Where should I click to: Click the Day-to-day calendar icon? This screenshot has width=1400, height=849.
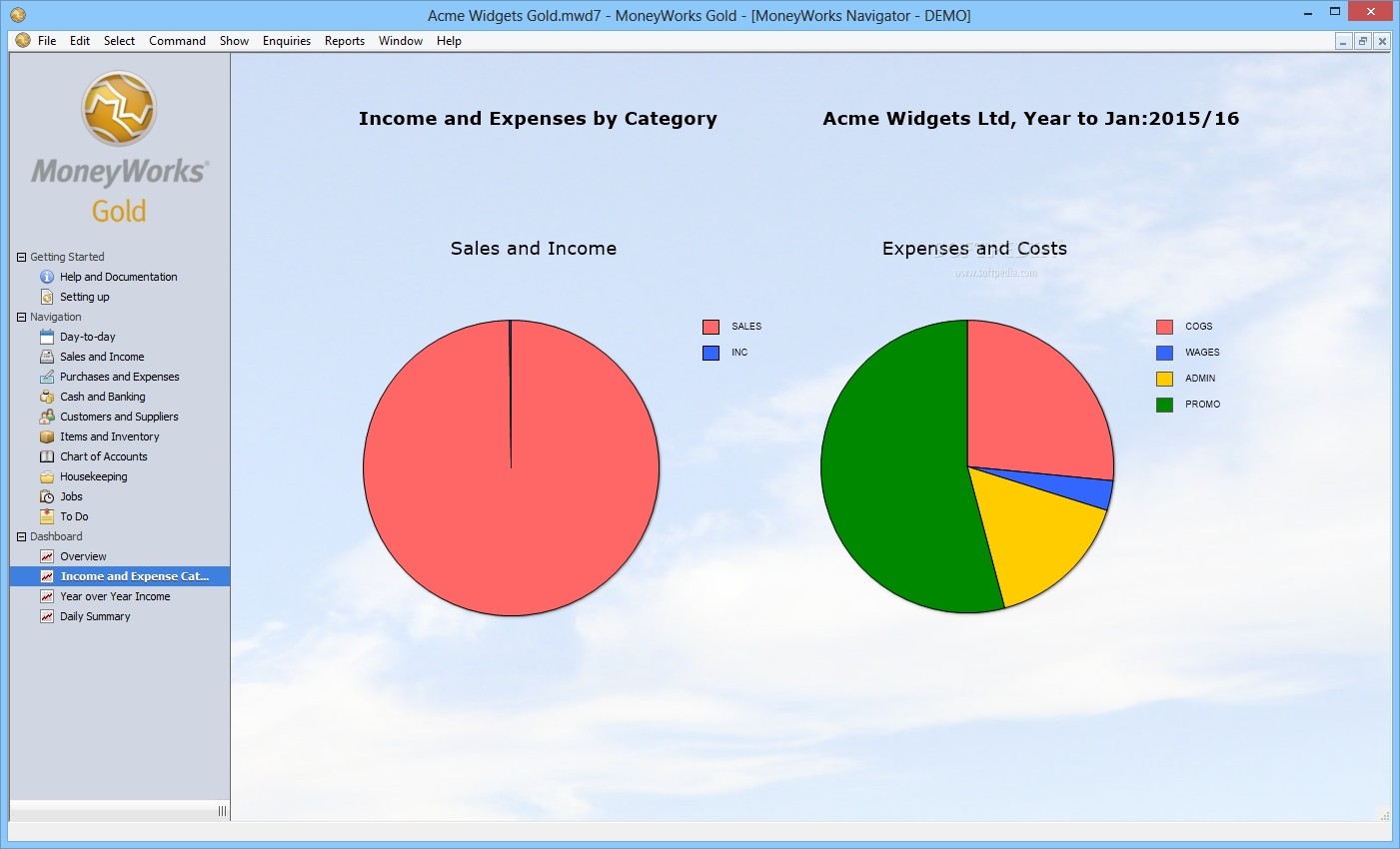47,337
